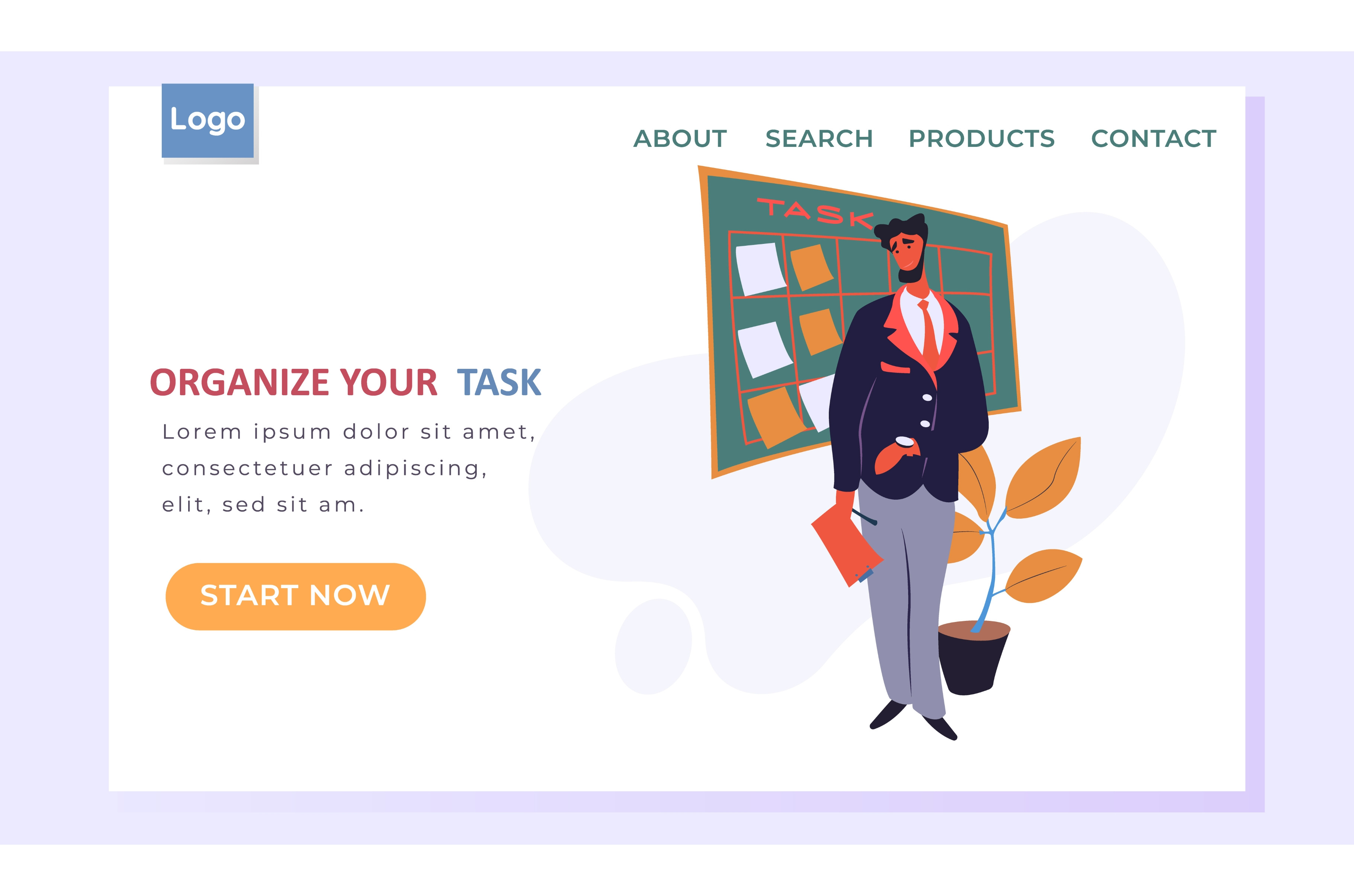Image resolution: width=1354 pixels, height=896 pixels.
Task: Open the PRODUCTS navigation link
Action: (x=981, y=139)
